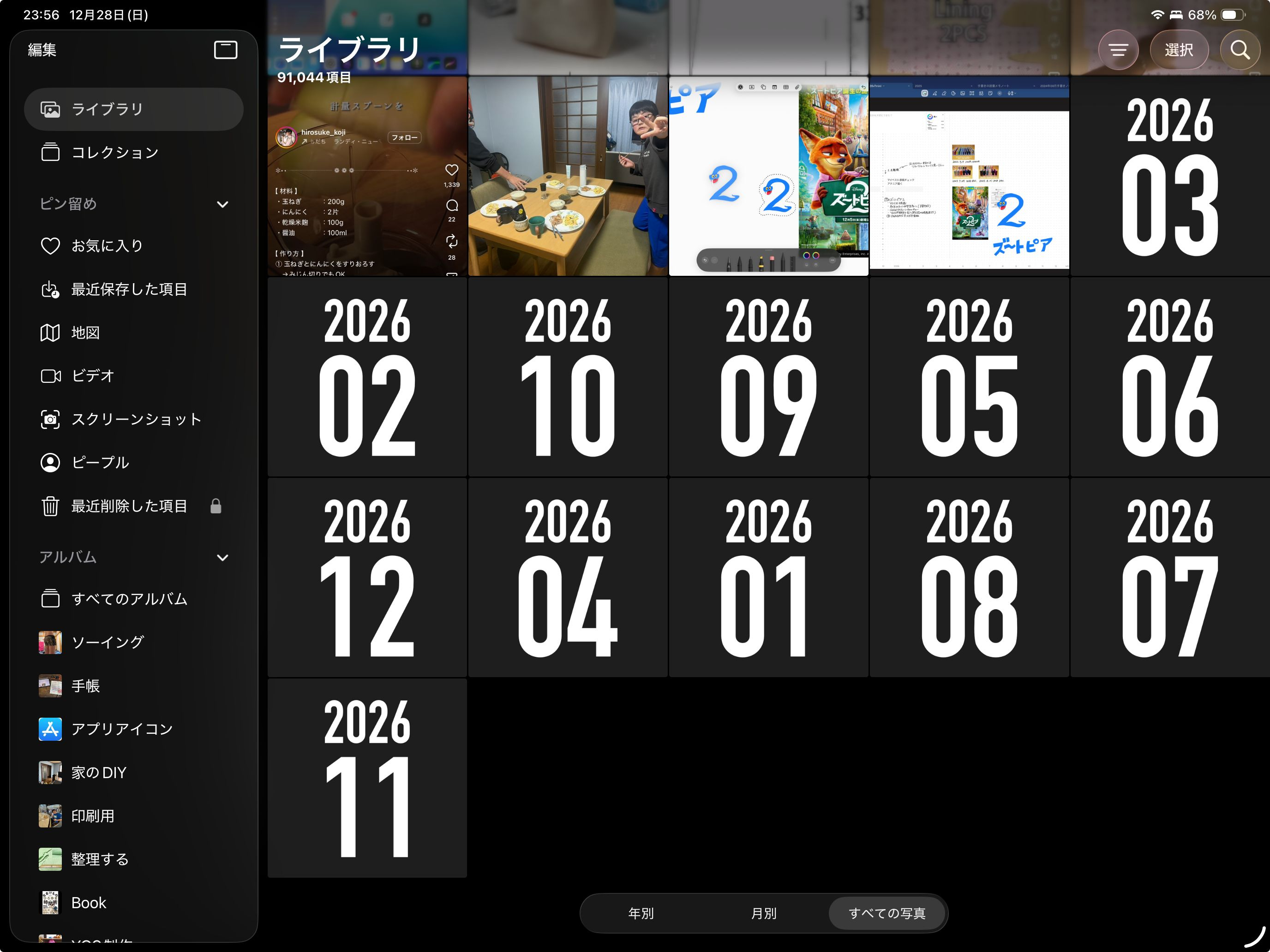The image size is (1270, 952).
Task: Open ピープル people in sidebar
Action: pos(99,463)
